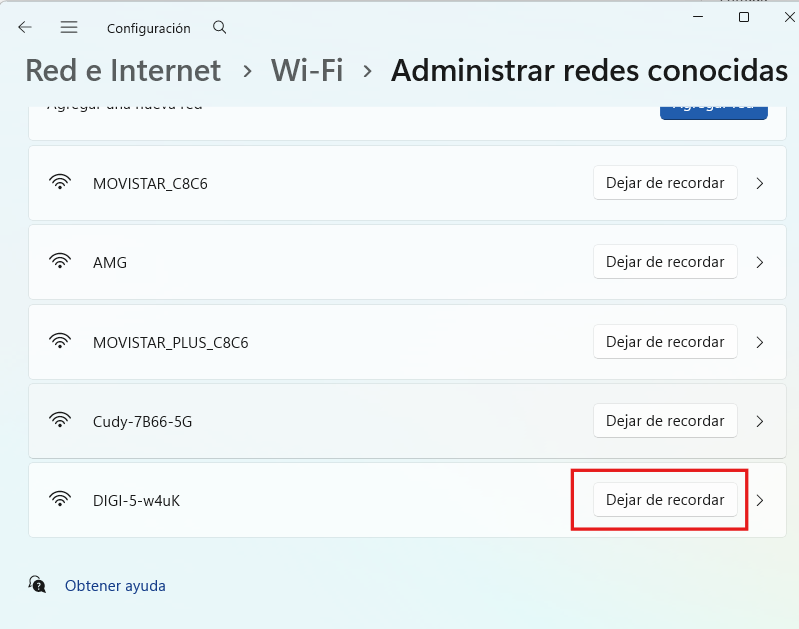
Task: Click the Wi-Fi icon beside AMG
Action: [60, 261]
